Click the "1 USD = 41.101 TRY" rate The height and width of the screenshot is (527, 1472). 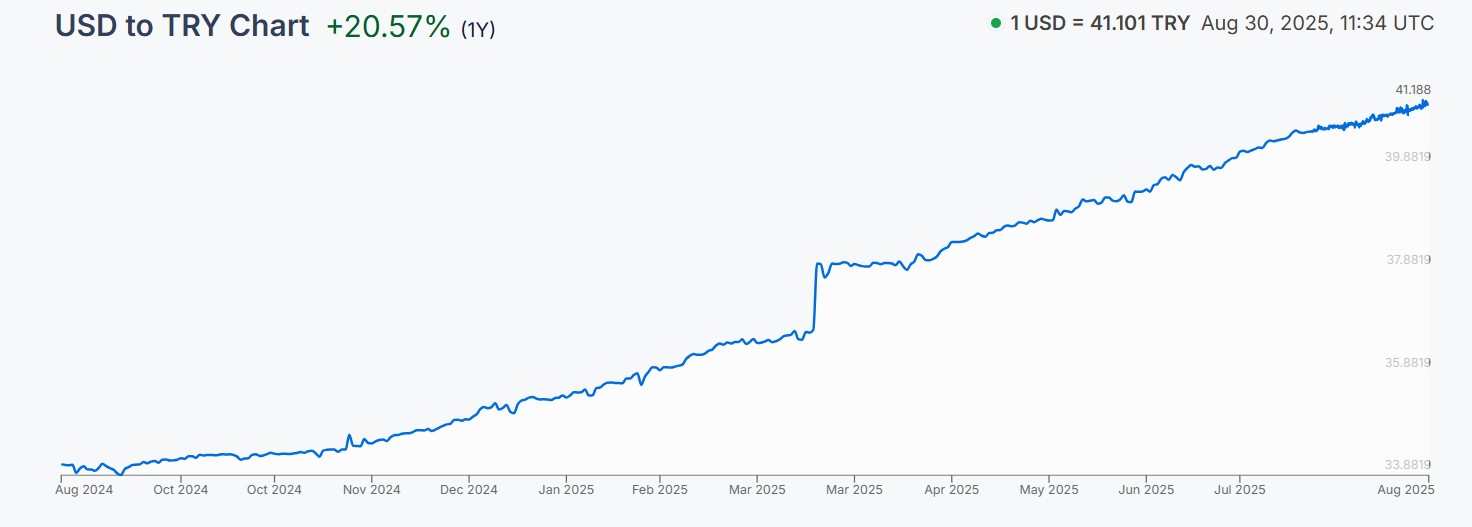tap(1100, 23)
